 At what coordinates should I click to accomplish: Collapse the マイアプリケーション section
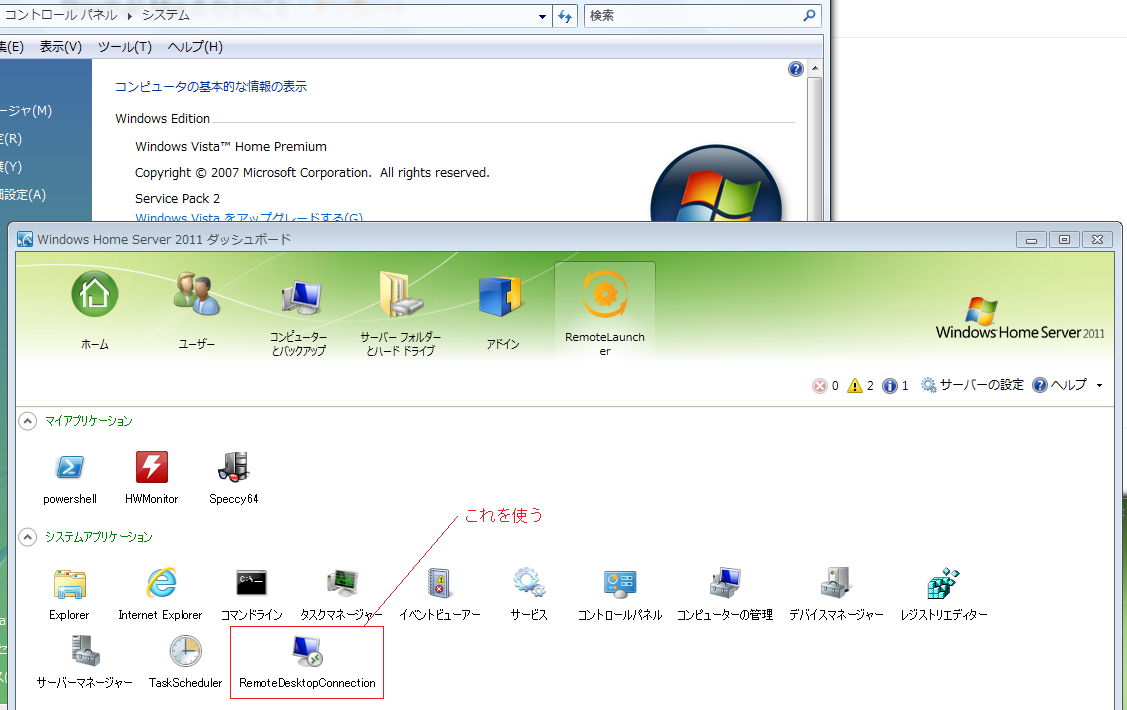point(27,421)
